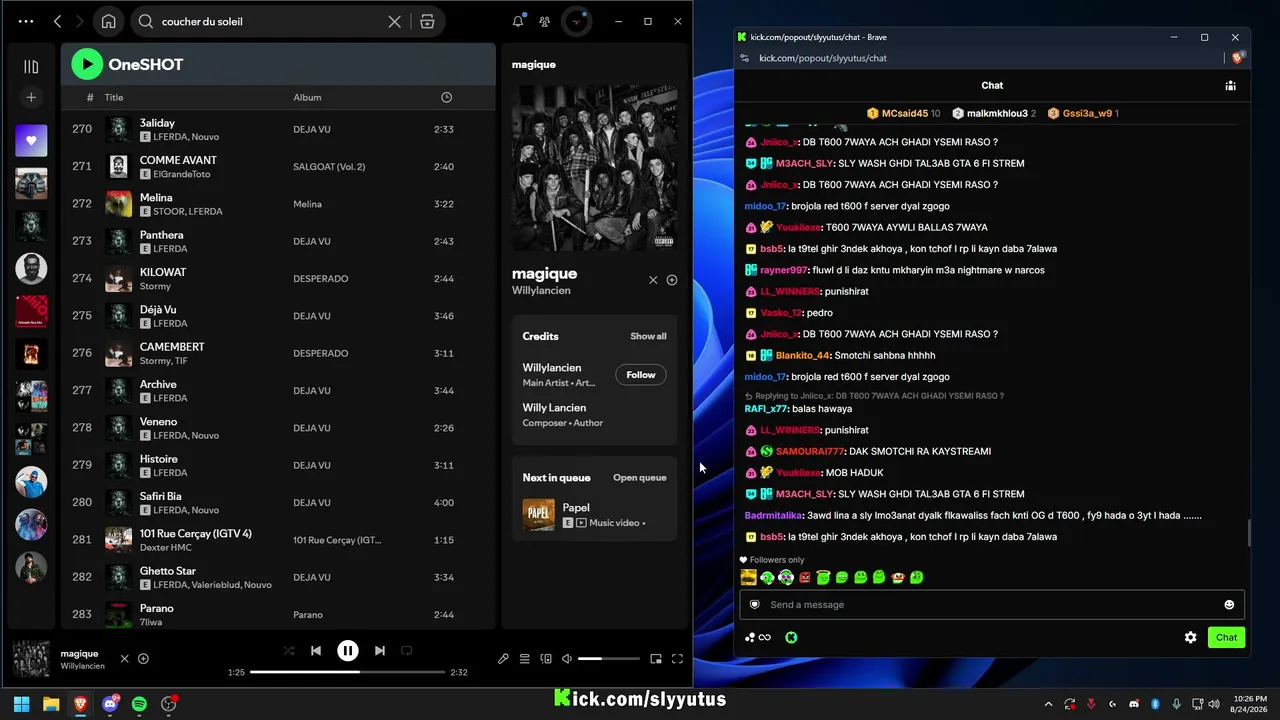Screen dimensions: 1280x720
Task: Toggle the queue view
Action: 524,659
